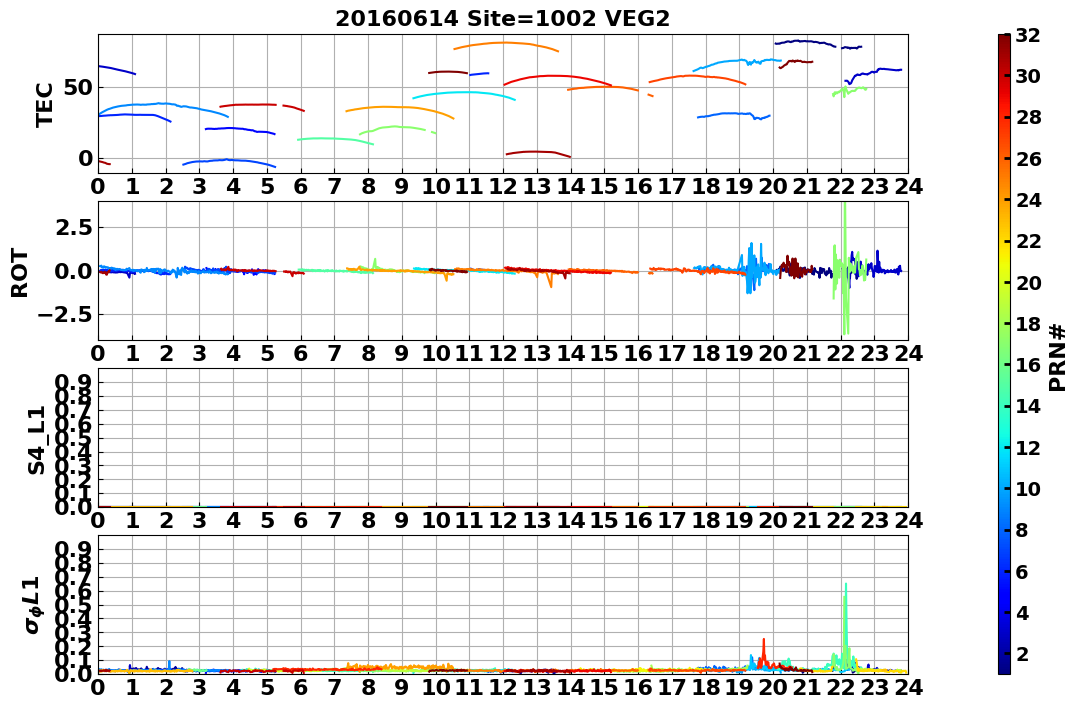Click the −2.5 tick on ROT y-axis
The width and height of the screenshot is (1077, 709).
pos(67,315)
